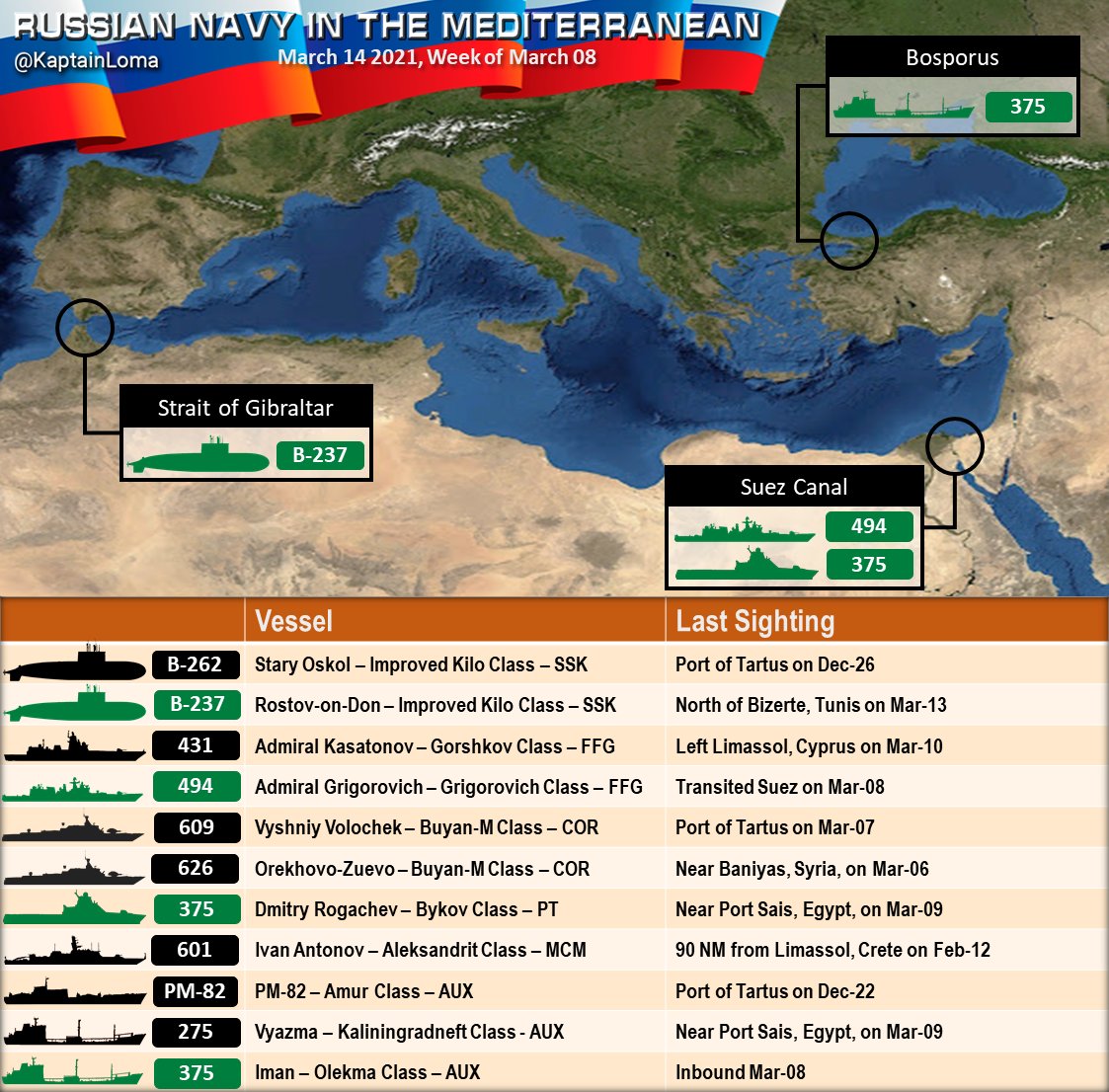Click 'Rostov-on-Don – Improved Kilo Class – SSK'

(x=436, y=705)
